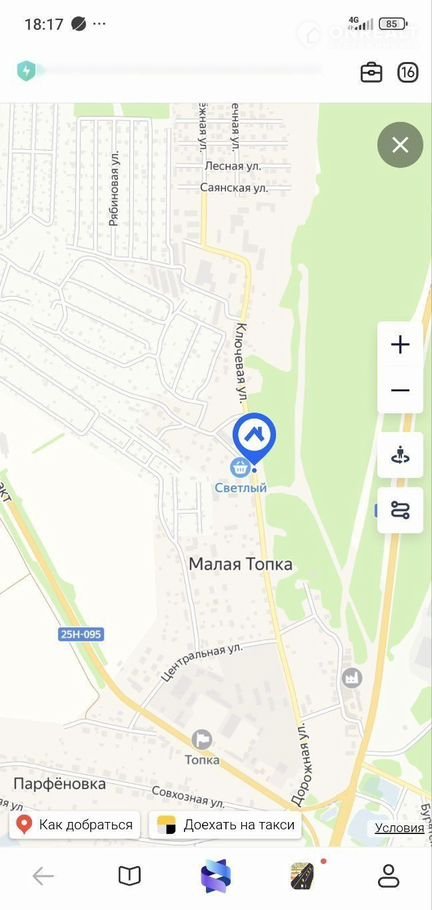Open the thumbnail app icon with red dot
Screen dimensions: 432x910
[x=303, y=876]
